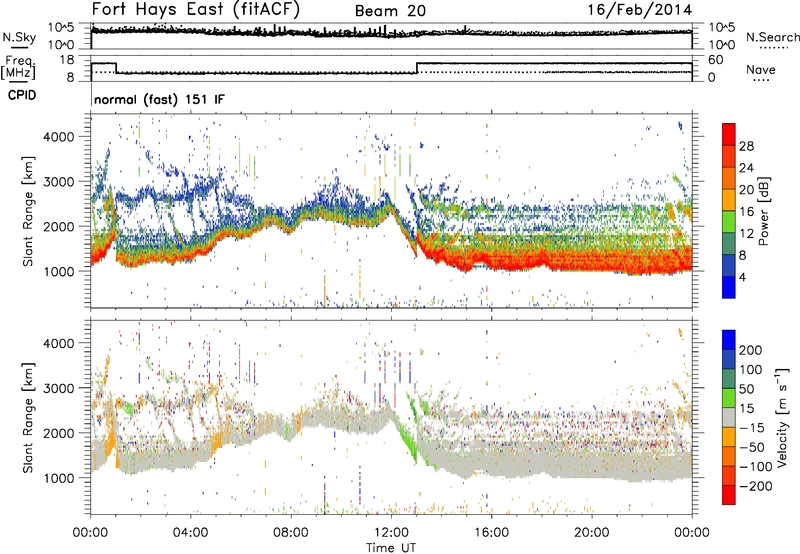Click the "100" value on the velocity colorbar
This screenshot has width=800, height=554.
[751, 370]
